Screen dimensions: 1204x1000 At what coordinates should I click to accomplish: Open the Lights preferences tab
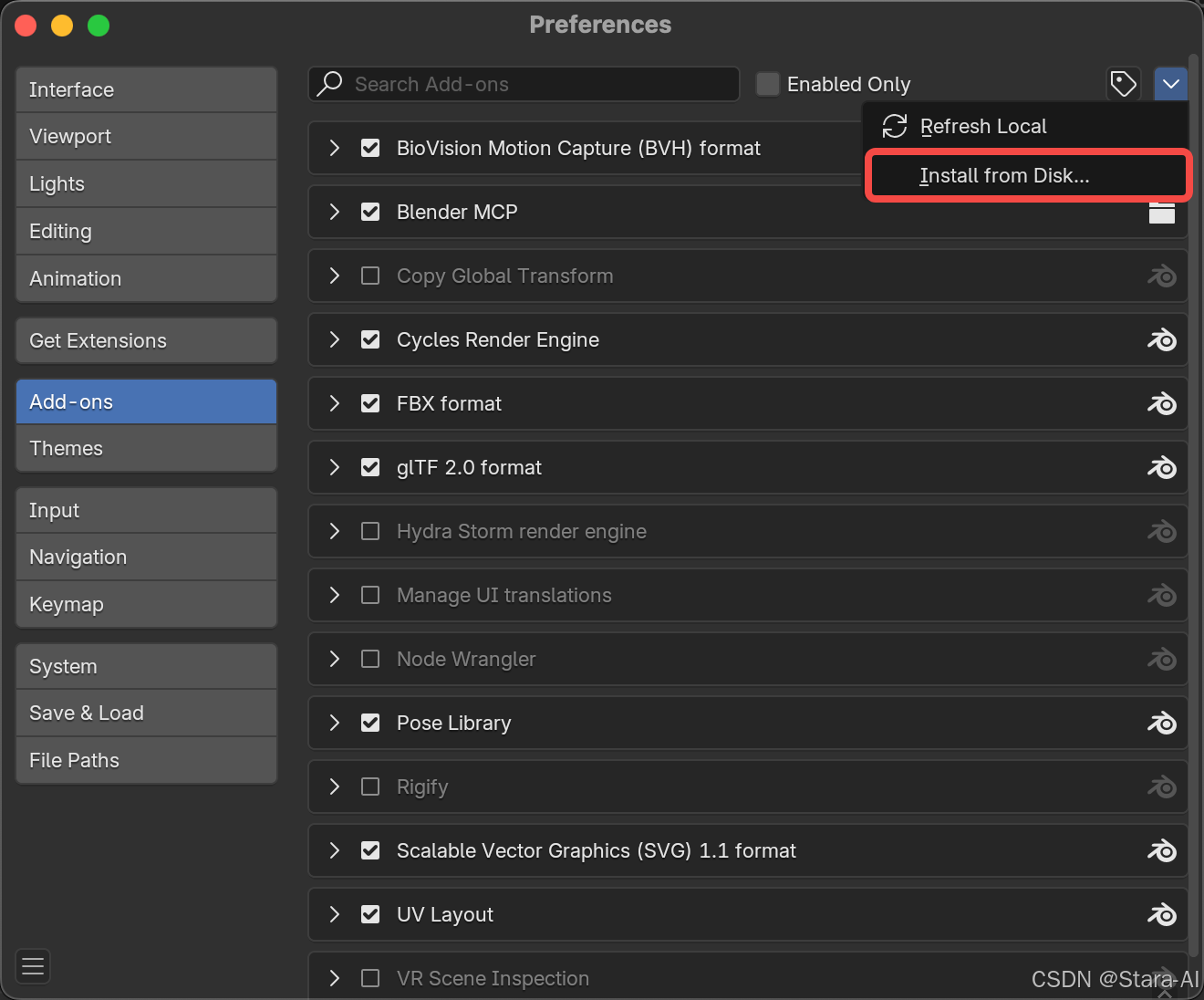click(x=146, y=183)
